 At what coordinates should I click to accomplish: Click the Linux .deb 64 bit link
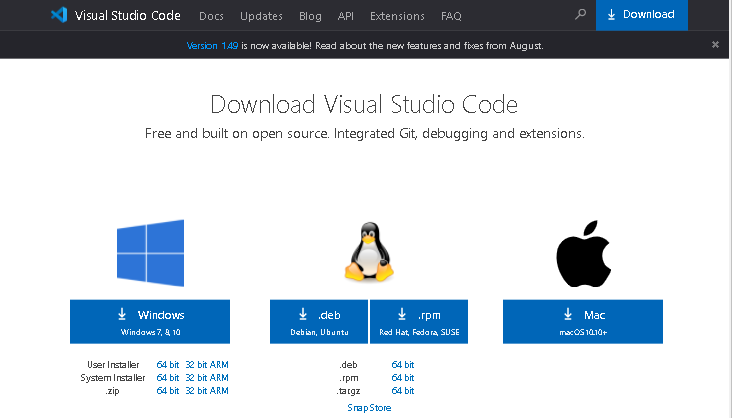403,365
